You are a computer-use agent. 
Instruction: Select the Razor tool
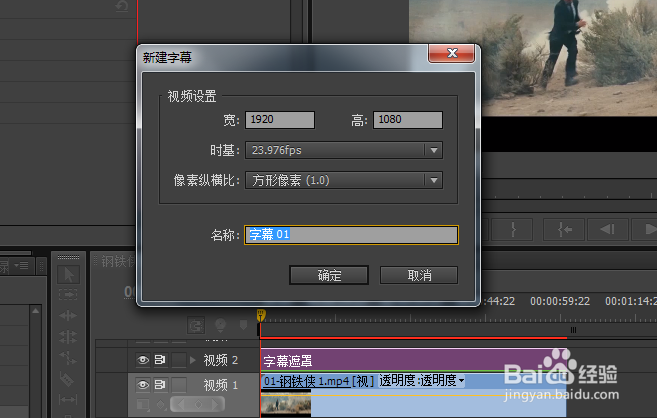(x=67, y=379)
